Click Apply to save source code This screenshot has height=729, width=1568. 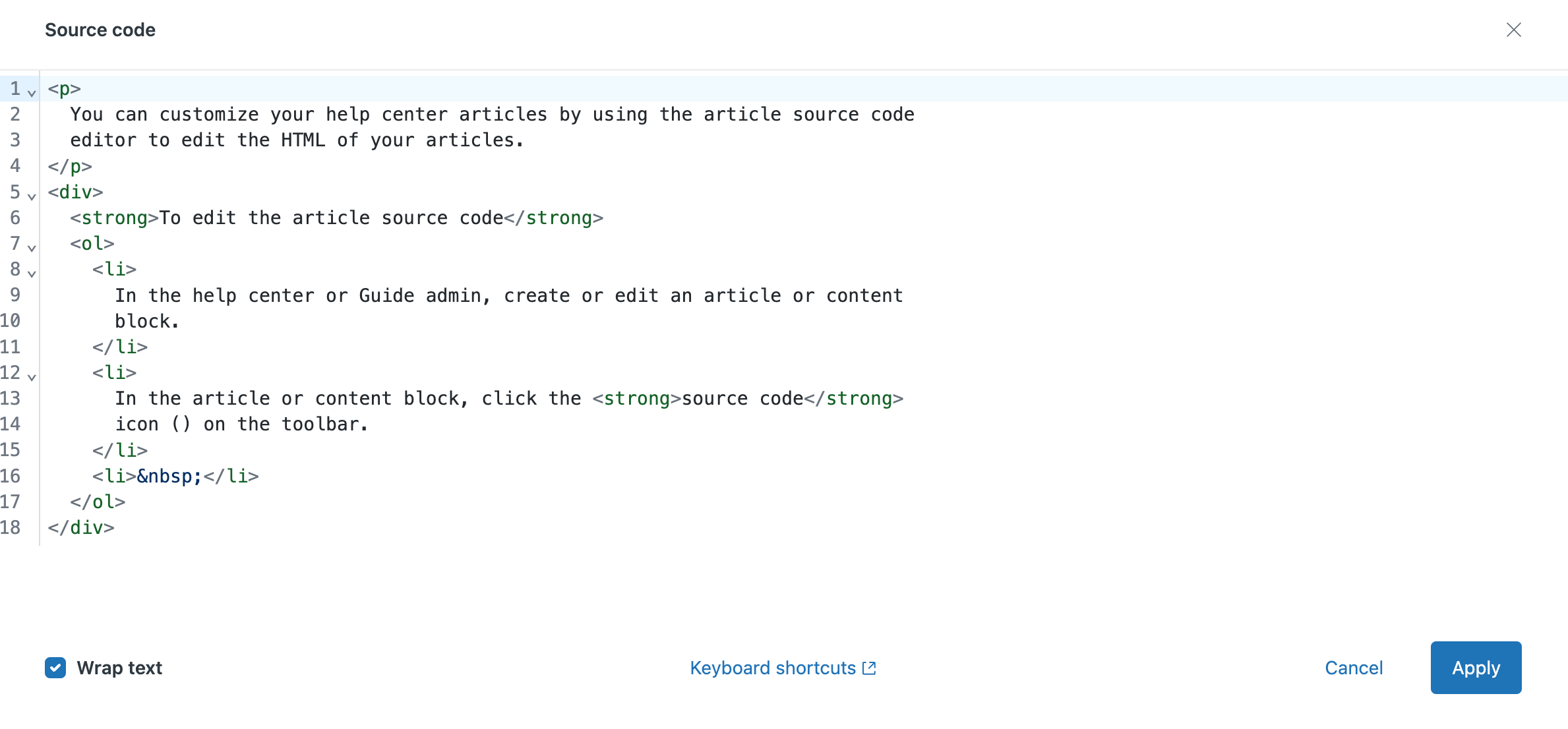coord(1477,667)
